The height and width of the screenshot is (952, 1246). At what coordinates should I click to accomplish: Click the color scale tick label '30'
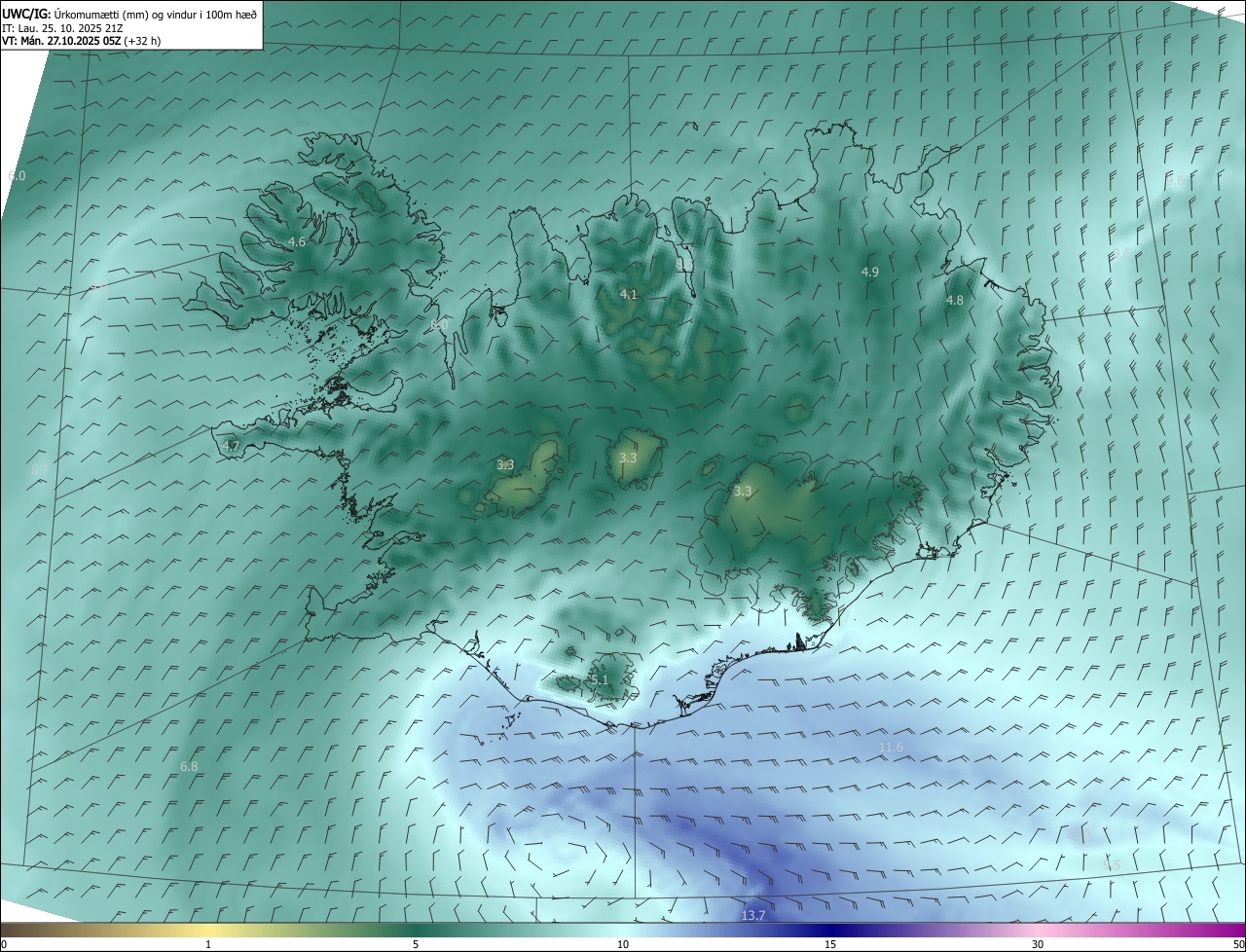coord(1038,945)
